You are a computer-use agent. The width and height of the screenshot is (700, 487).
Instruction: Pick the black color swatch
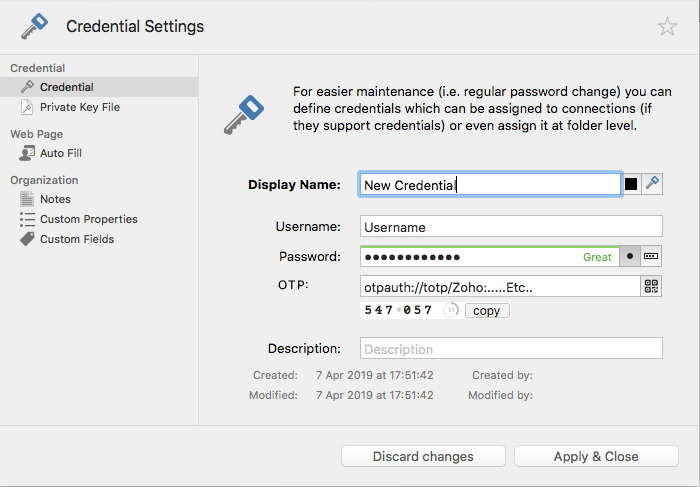(631, 184)
